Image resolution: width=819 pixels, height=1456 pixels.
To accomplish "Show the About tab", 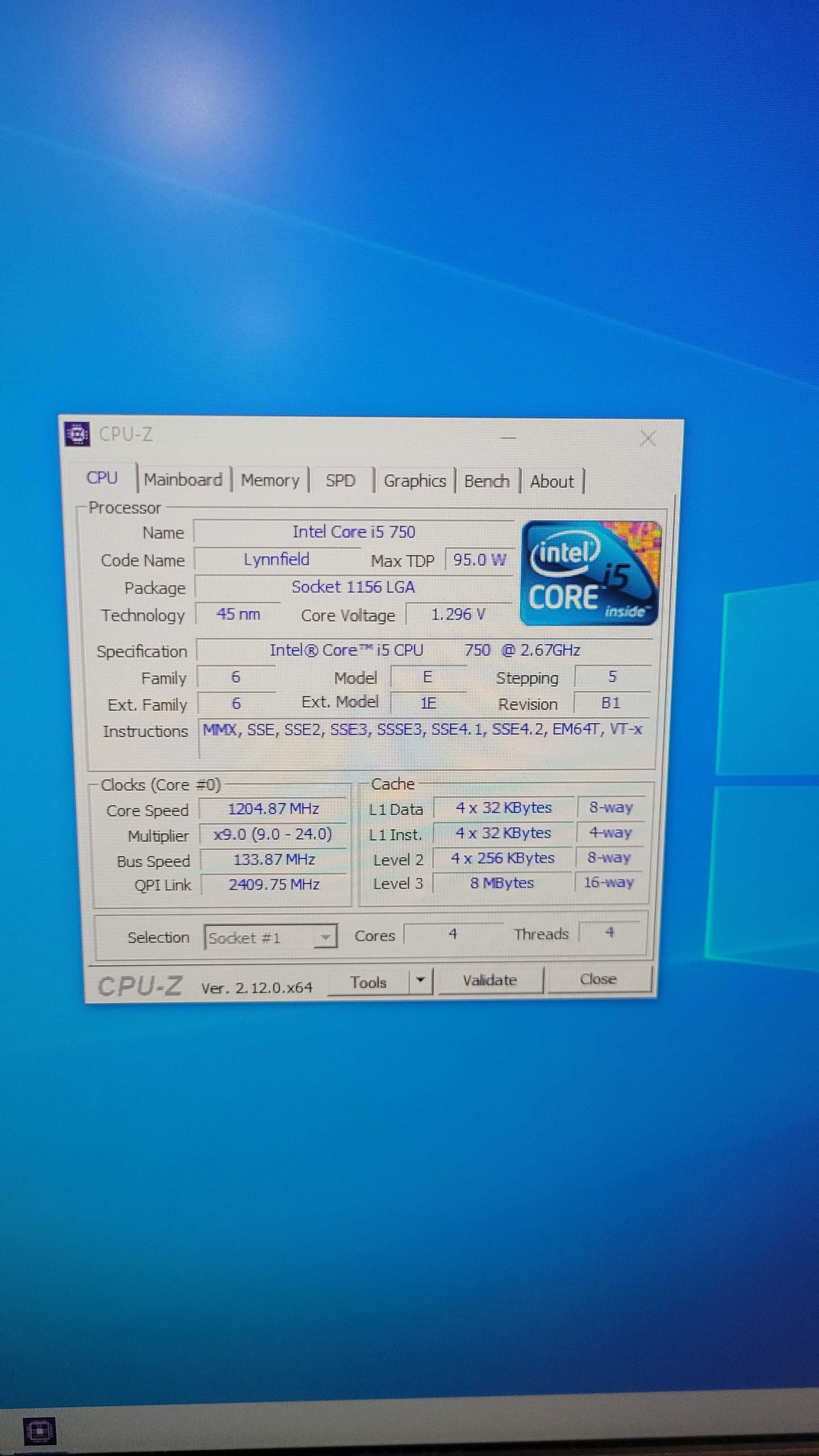I will point(552,482).
